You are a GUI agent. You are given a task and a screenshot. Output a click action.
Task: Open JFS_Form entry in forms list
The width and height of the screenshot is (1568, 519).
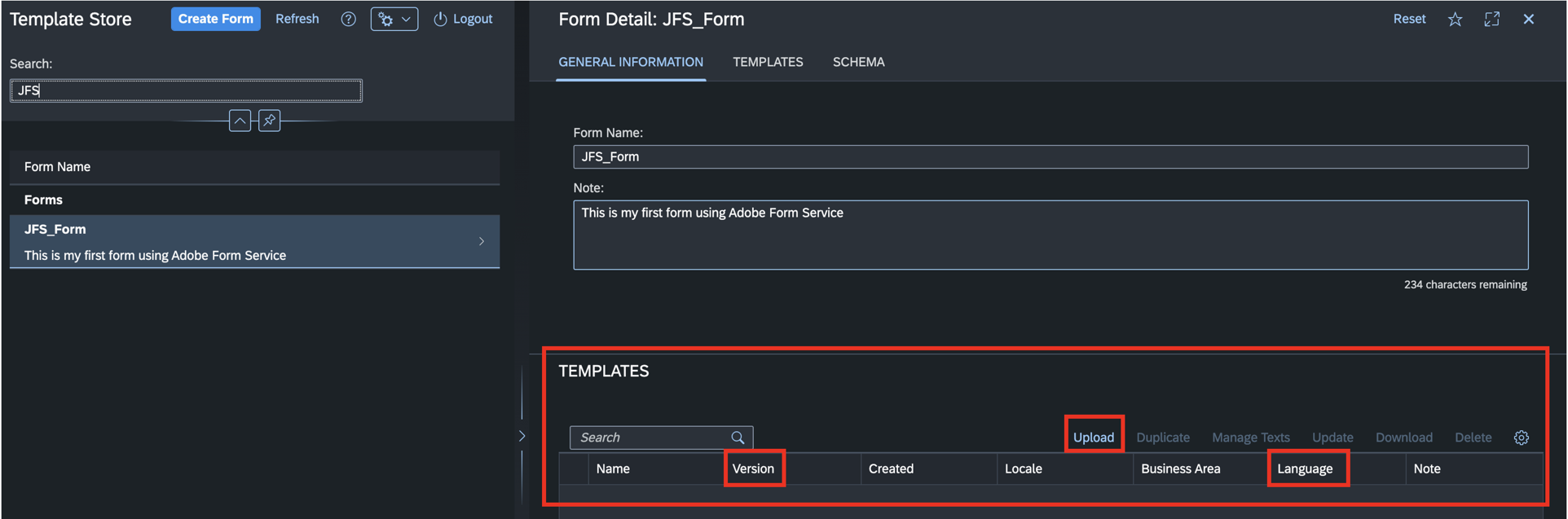click(x=254, y=241)
